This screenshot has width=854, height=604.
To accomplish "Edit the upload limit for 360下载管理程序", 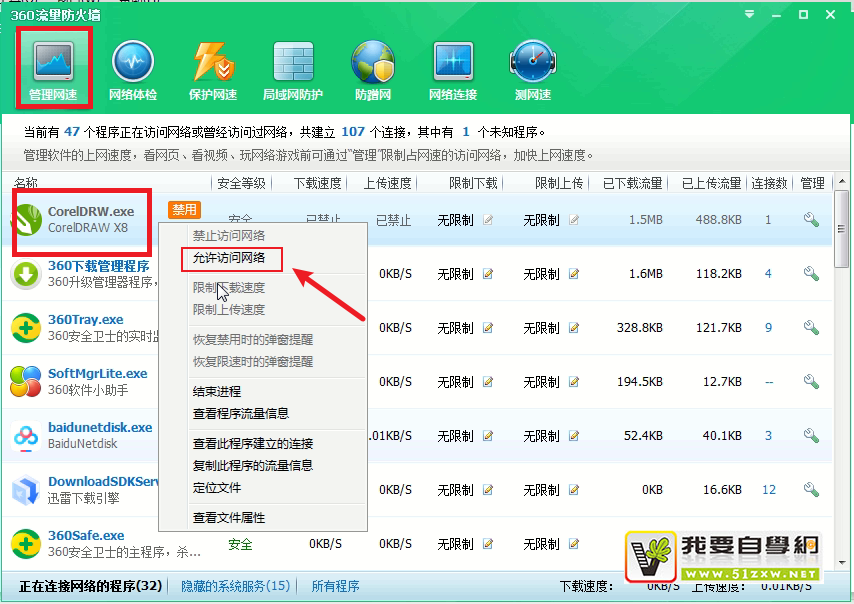I will click(574, 274).
